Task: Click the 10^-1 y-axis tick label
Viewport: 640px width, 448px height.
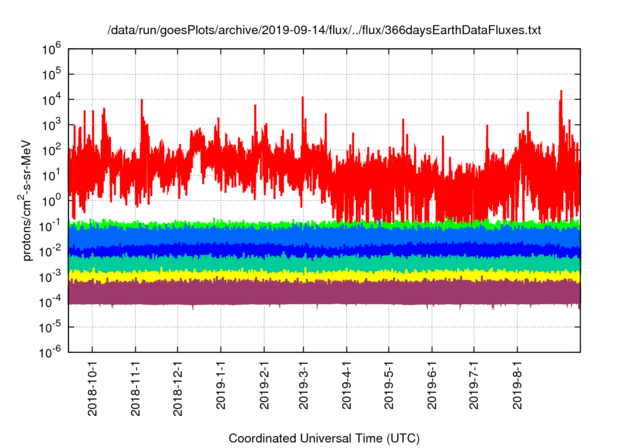Action: click(50, 226)
